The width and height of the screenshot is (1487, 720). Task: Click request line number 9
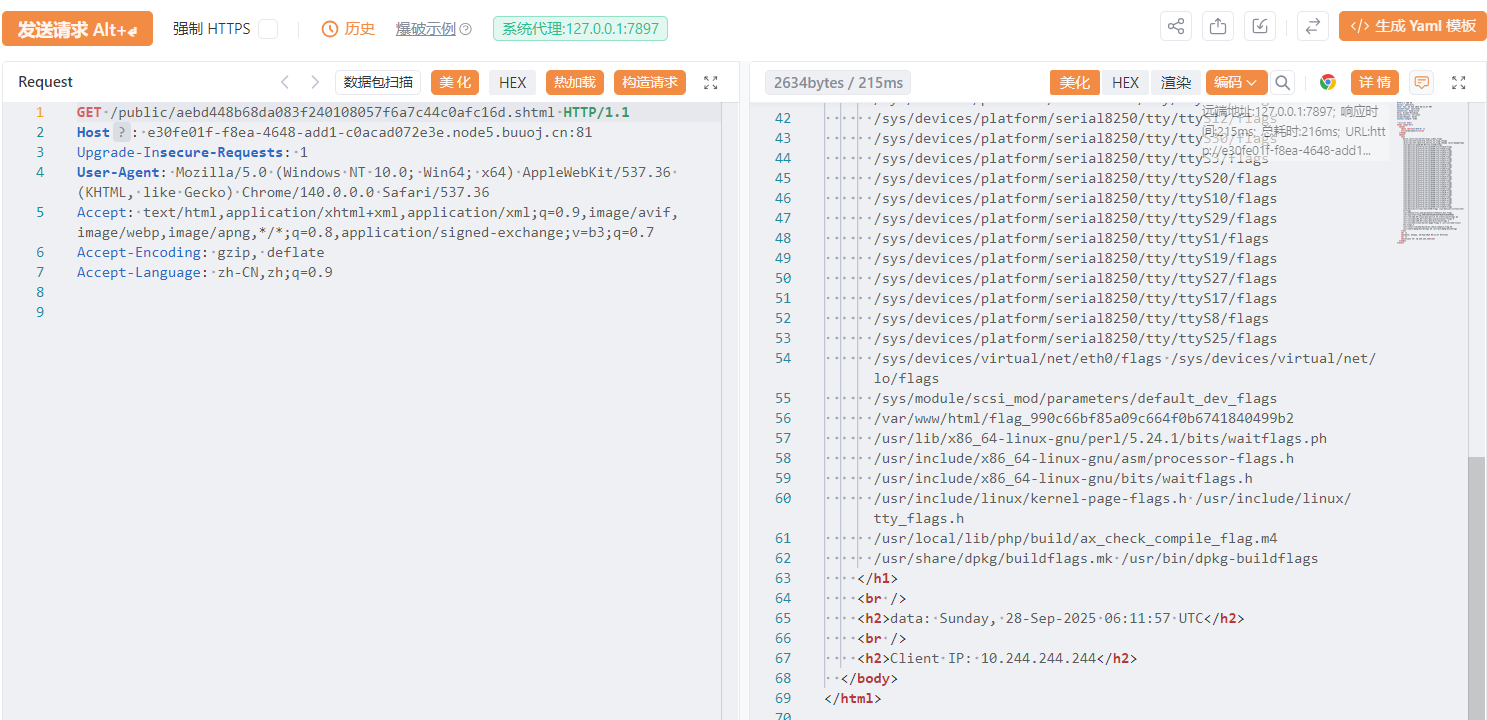pos(40,312)
